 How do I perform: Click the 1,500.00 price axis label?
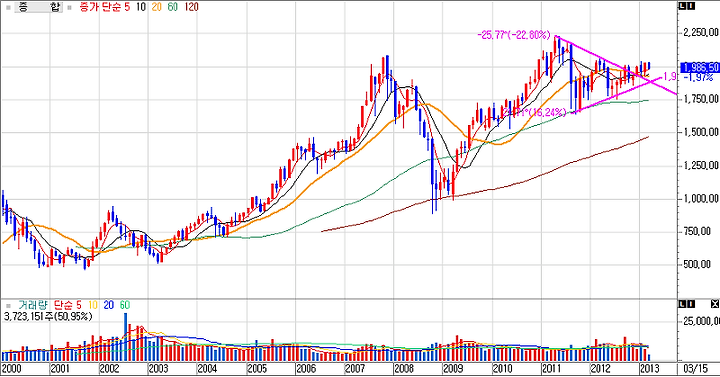click(x=701, y=132)
